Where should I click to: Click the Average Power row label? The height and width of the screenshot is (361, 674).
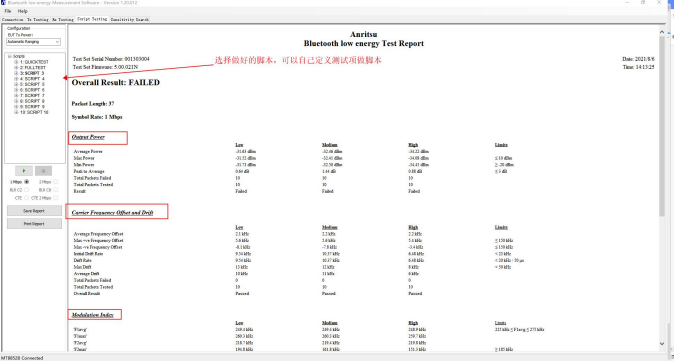88,152
